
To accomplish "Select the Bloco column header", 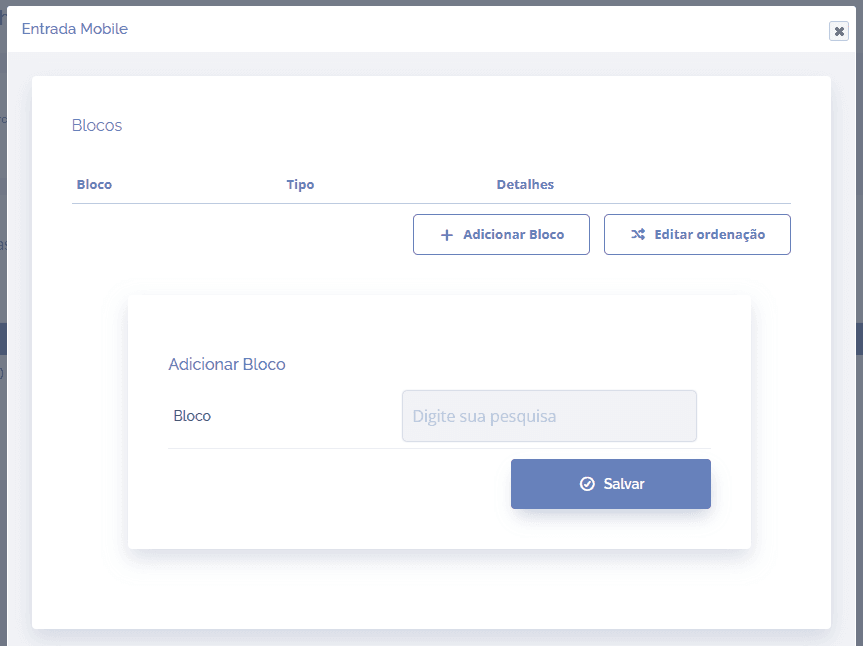I will [x=94, y=184].
